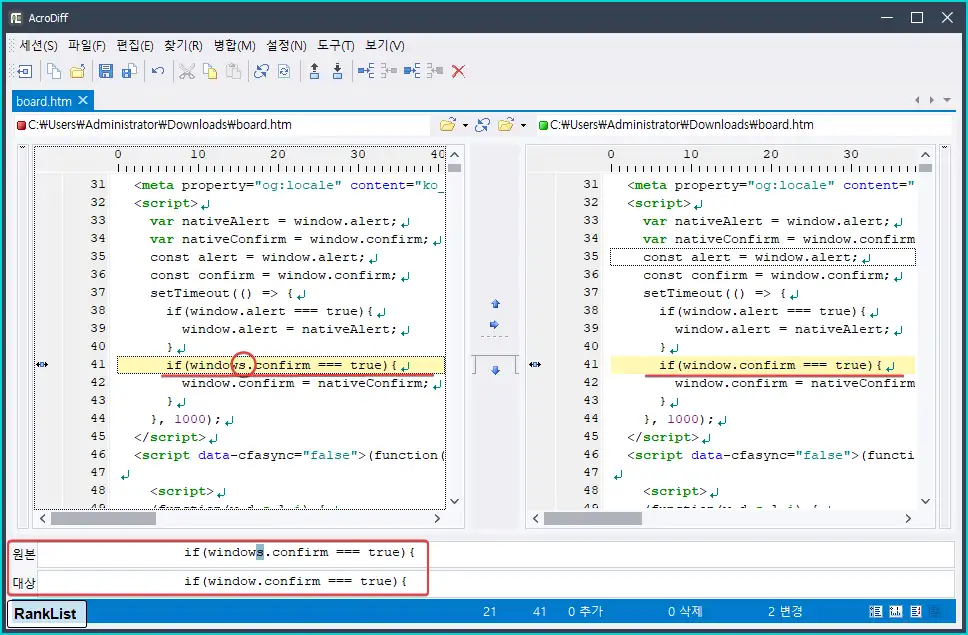Go to previous difference toolbar icon

(314, 72)
